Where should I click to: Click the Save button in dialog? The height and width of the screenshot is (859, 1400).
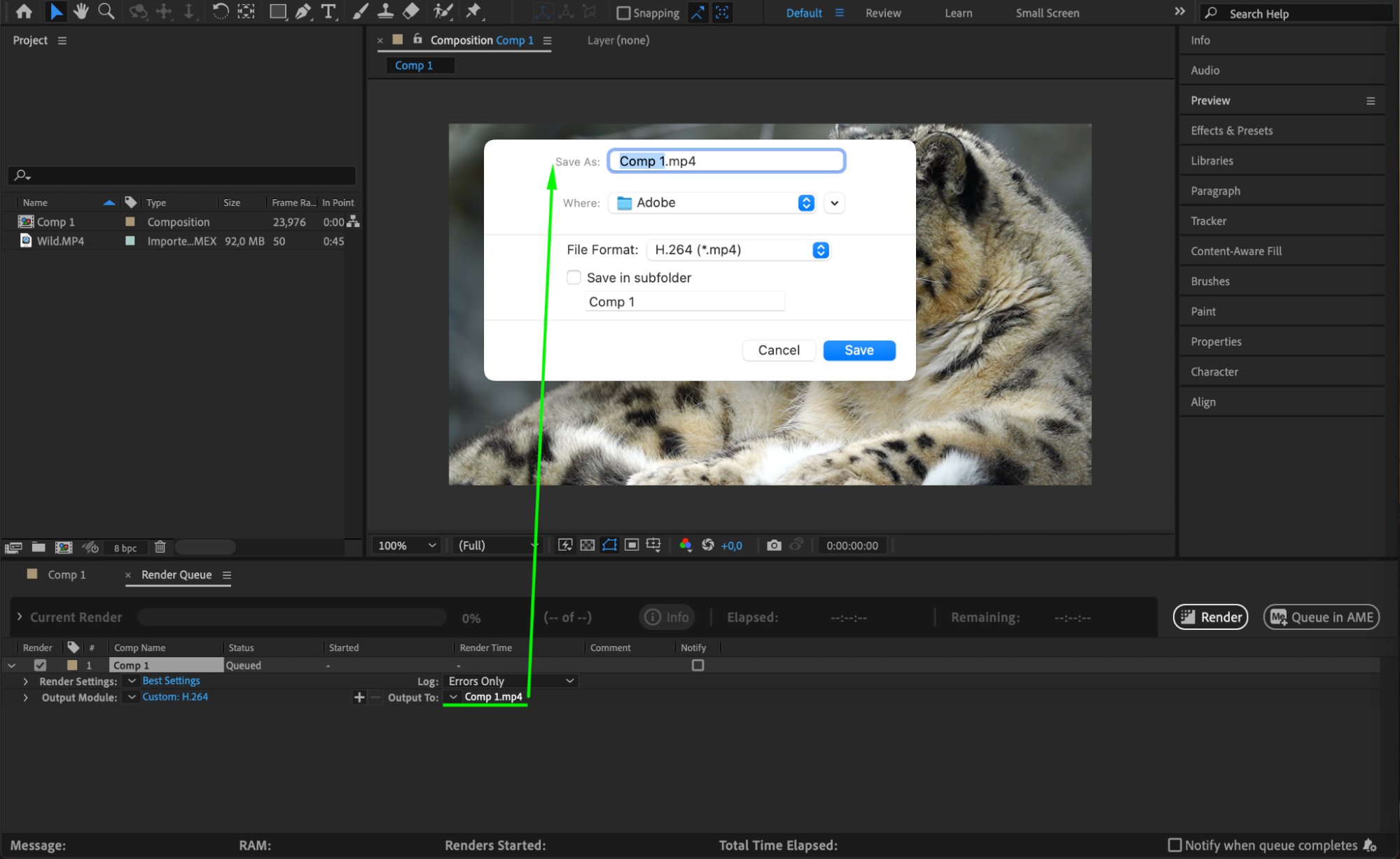(x=859, y=350)
